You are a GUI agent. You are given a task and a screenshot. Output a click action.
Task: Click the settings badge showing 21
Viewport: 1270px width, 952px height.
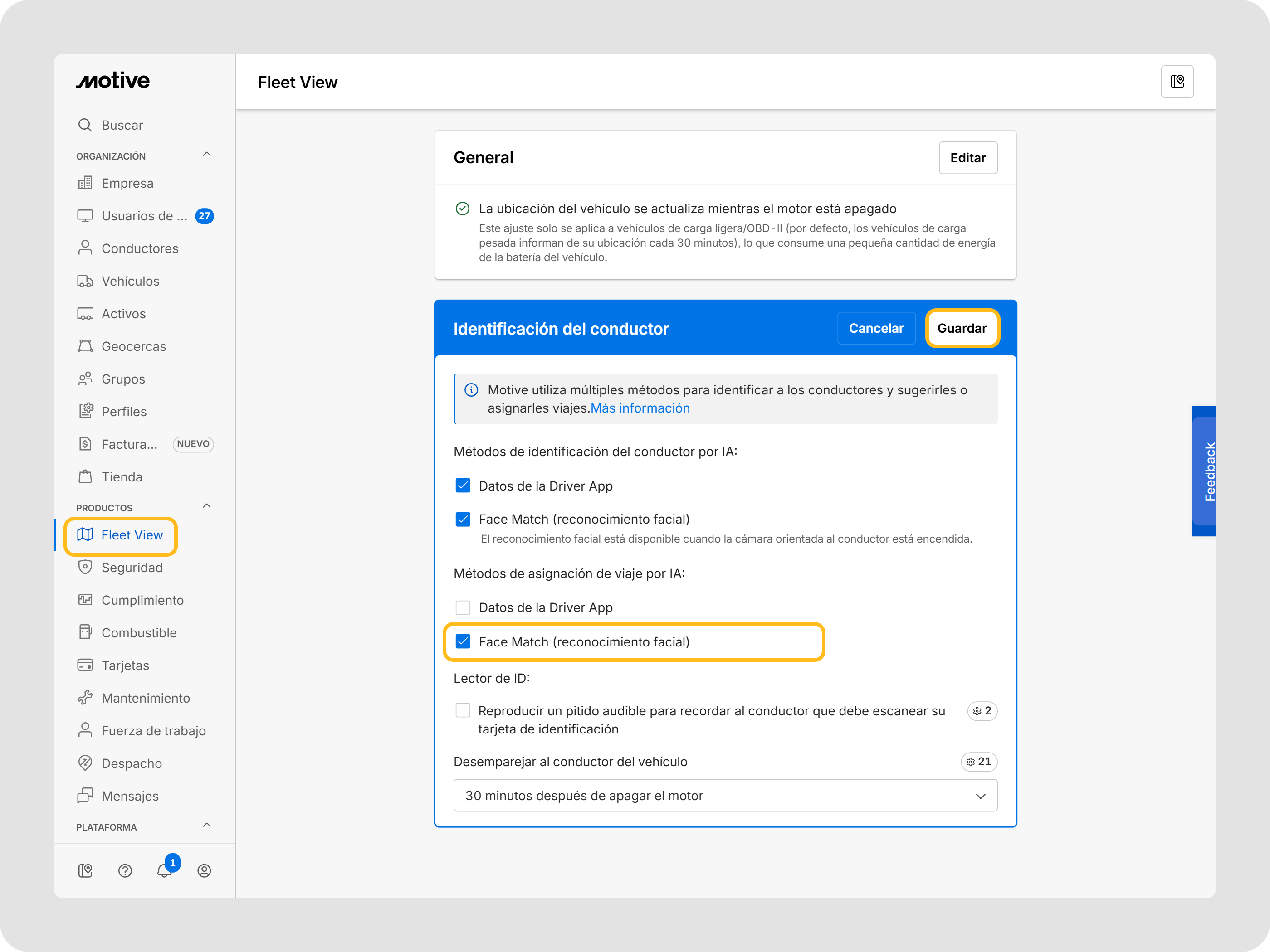(x=978, y=762)
